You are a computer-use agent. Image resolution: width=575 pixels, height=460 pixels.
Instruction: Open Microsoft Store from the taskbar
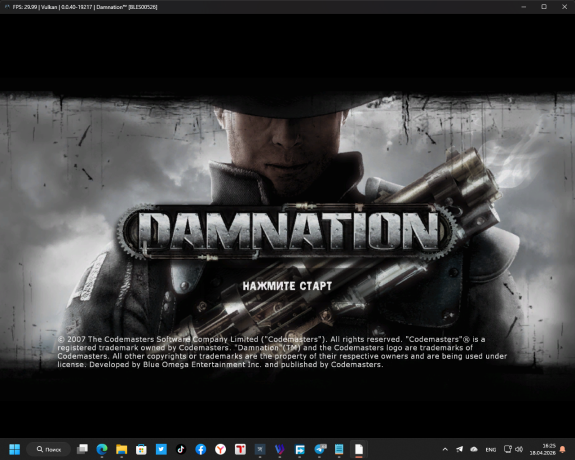coord(141,449)
